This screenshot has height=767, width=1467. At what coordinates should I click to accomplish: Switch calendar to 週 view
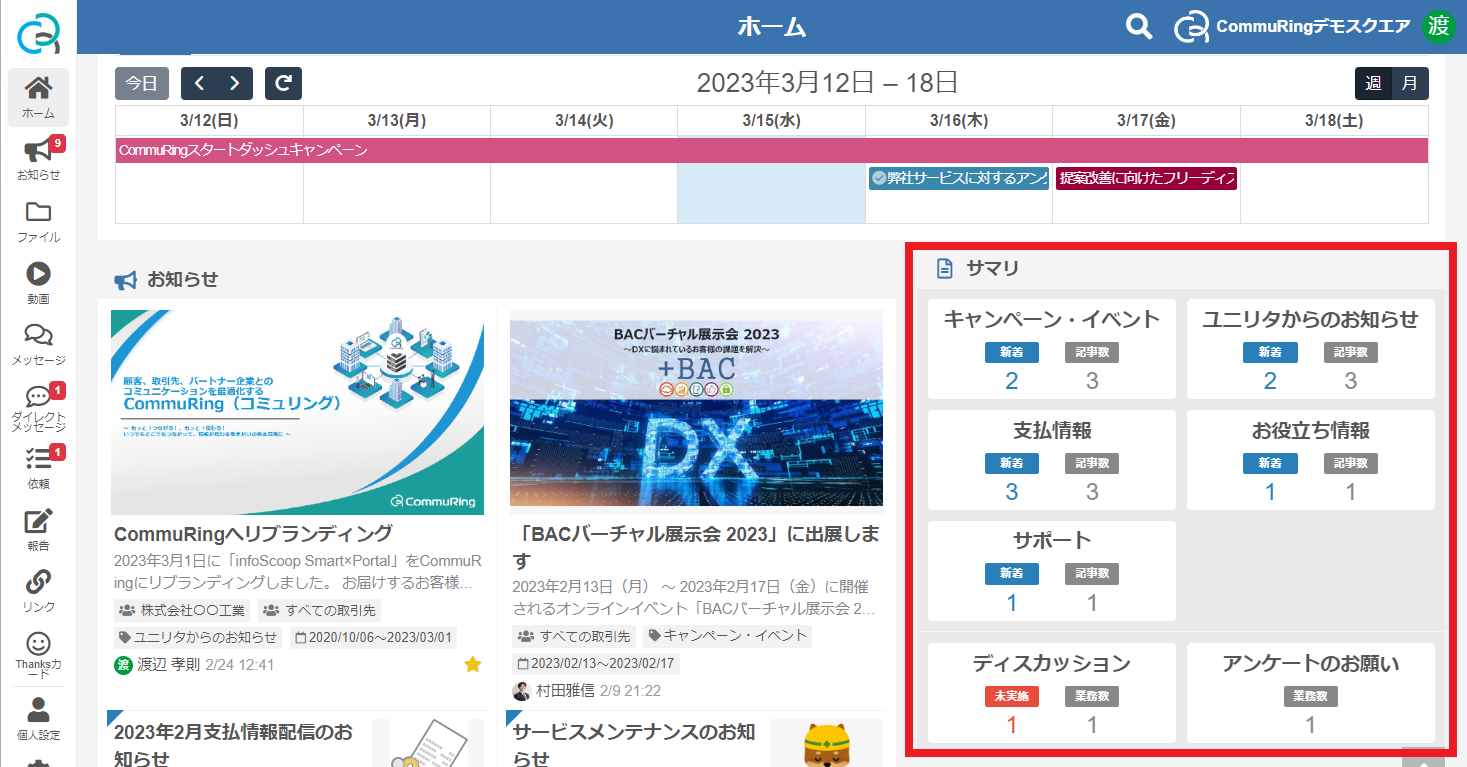coord(1373,83)
